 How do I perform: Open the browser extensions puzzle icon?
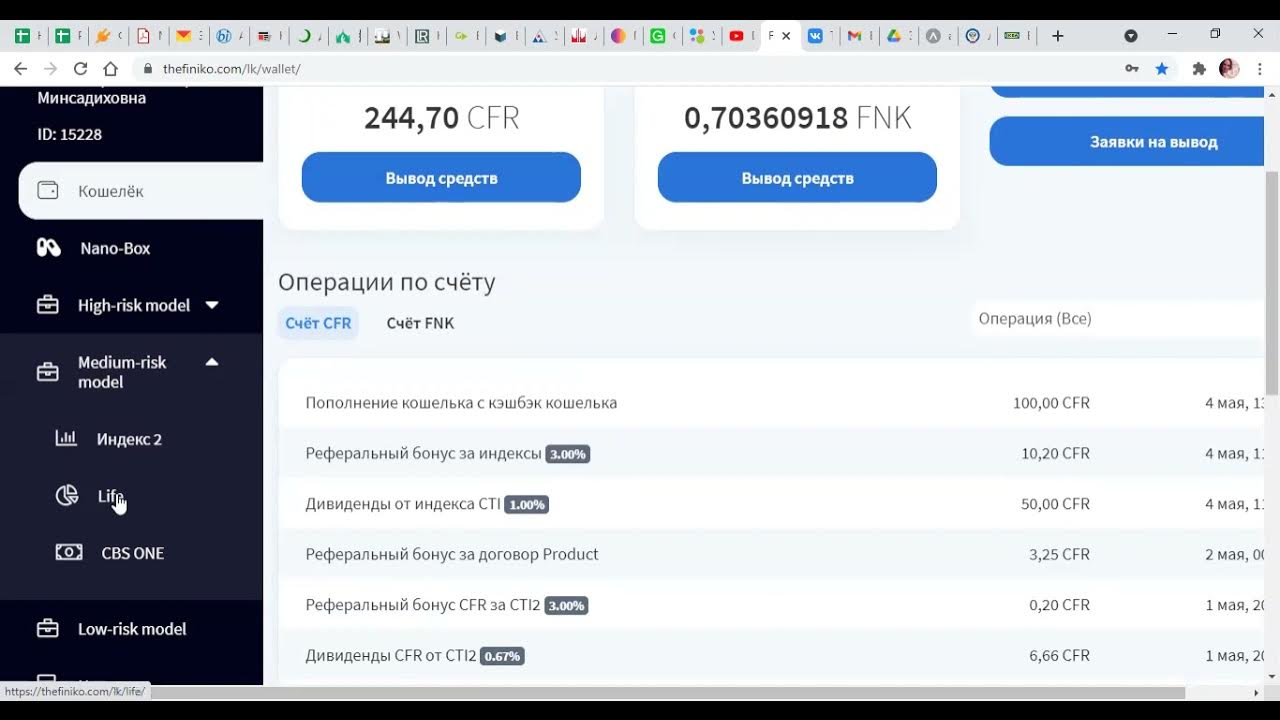click(1199, 69)
